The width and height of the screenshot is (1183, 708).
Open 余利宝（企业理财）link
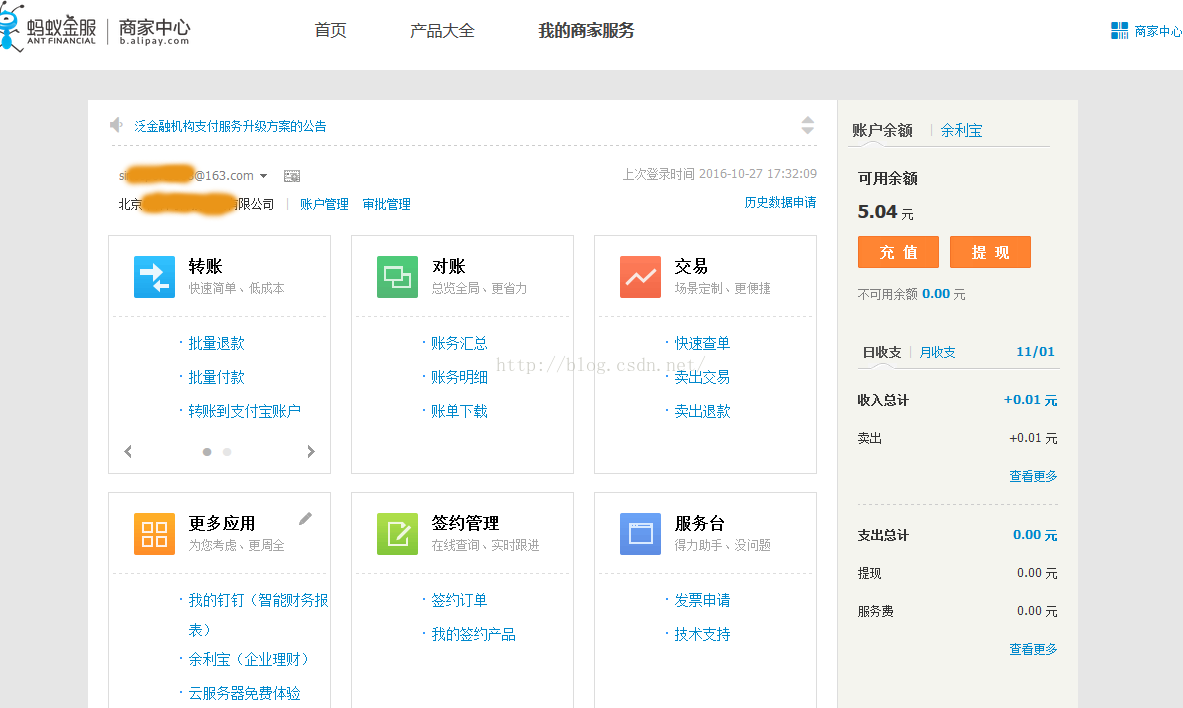[249, 659]
